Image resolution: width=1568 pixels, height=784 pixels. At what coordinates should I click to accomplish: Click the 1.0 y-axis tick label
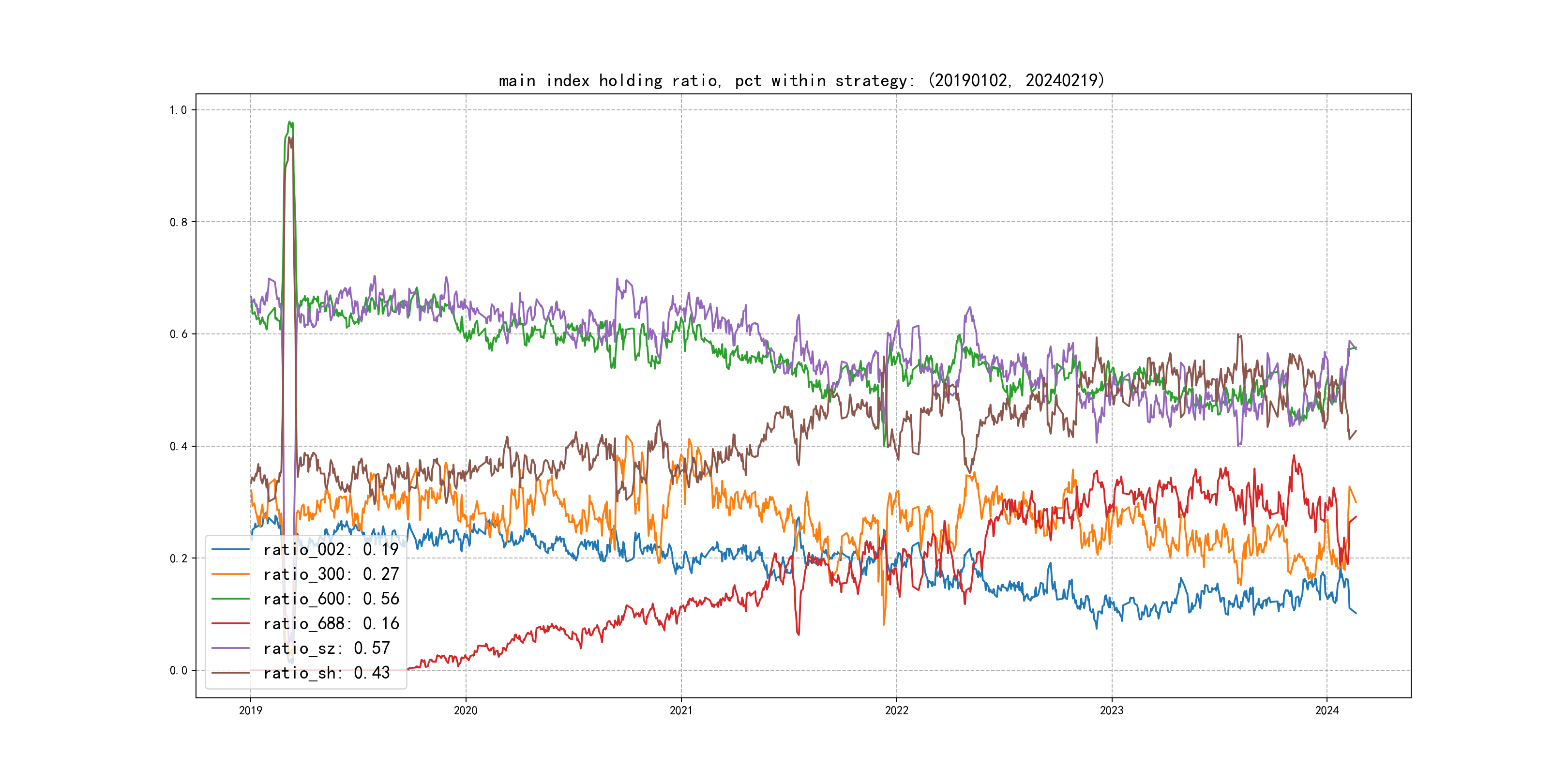178,110
